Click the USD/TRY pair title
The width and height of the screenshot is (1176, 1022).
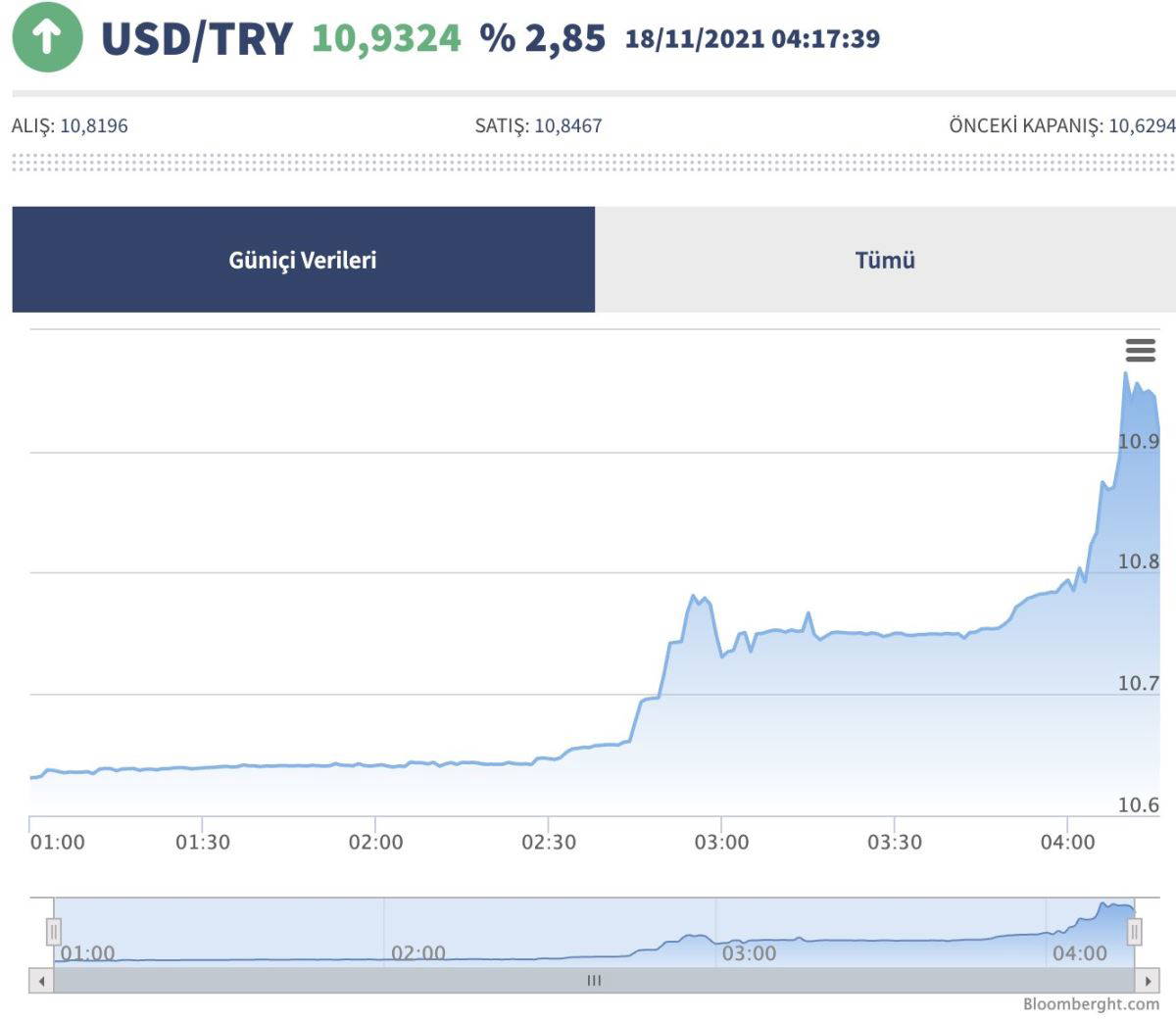coord(197,39)
